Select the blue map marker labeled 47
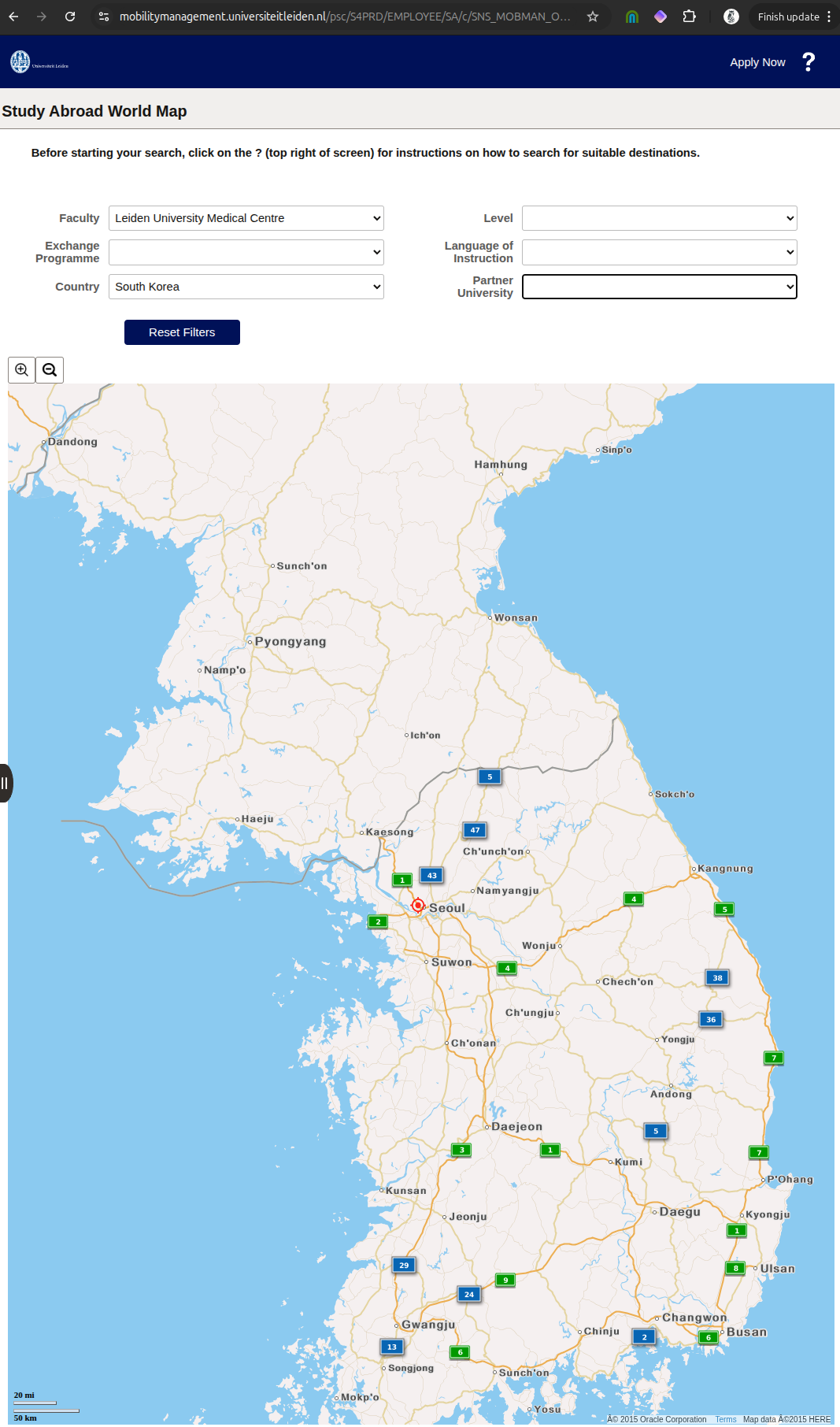840x1427 pixels. (x=475, y=830)
